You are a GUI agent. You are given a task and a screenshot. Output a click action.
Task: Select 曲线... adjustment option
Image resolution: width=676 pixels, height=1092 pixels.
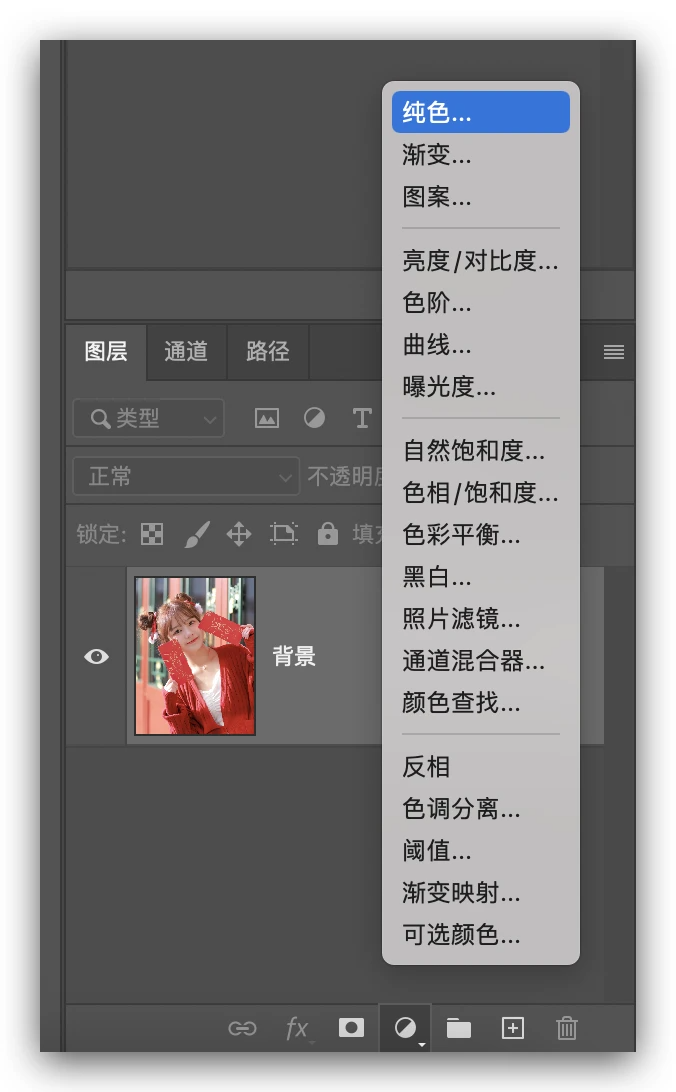[x=437, y=345]
